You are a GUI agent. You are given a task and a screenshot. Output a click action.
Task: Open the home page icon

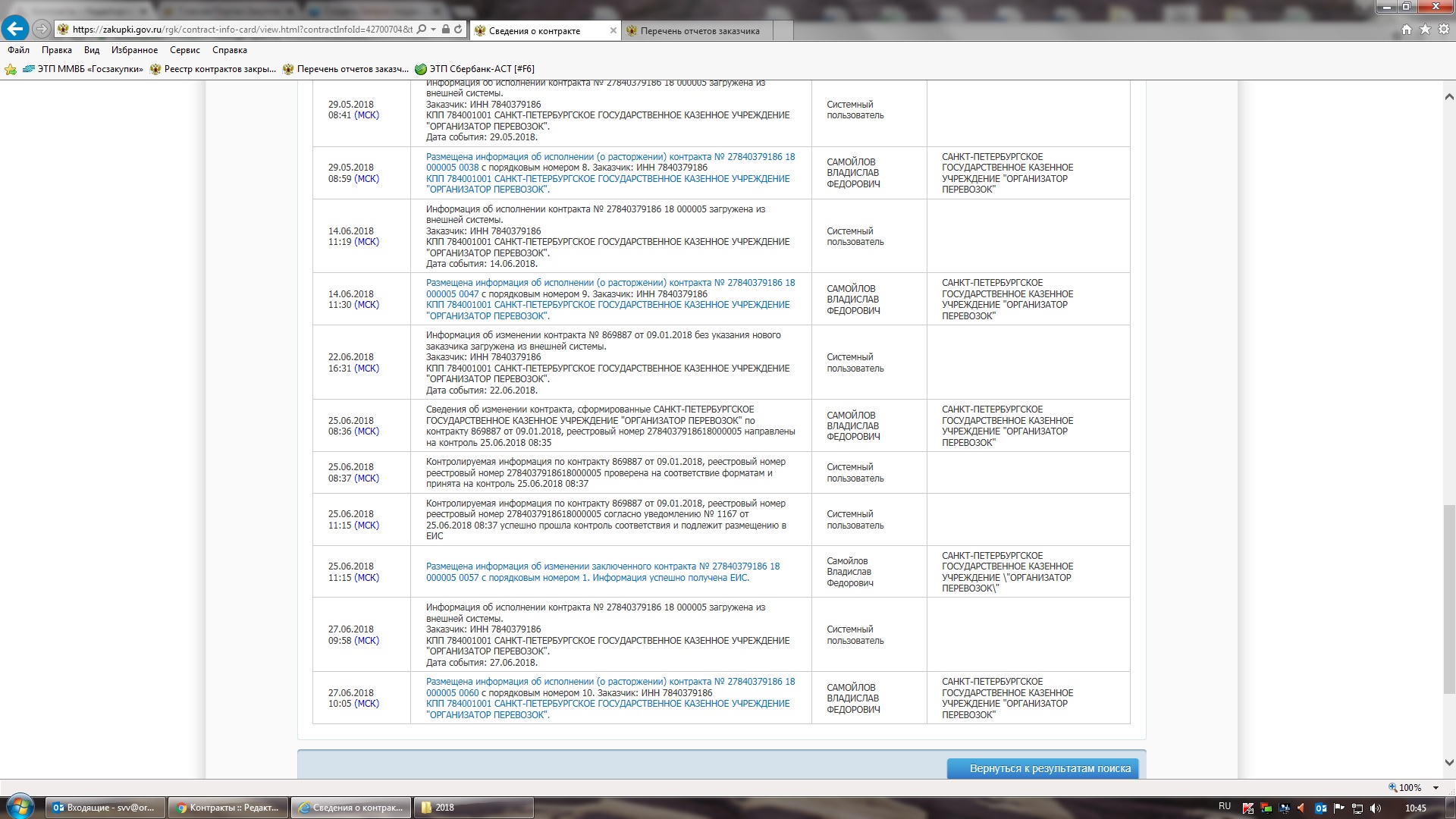1407,30
